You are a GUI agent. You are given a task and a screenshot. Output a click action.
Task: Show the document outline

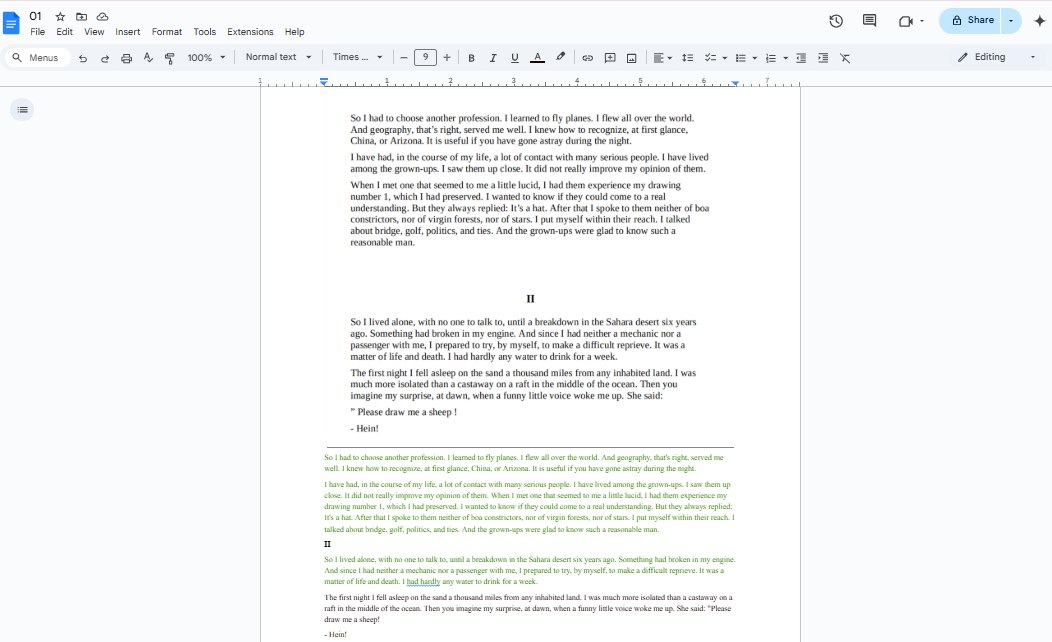pyautogui.click(x=22, y=109)
